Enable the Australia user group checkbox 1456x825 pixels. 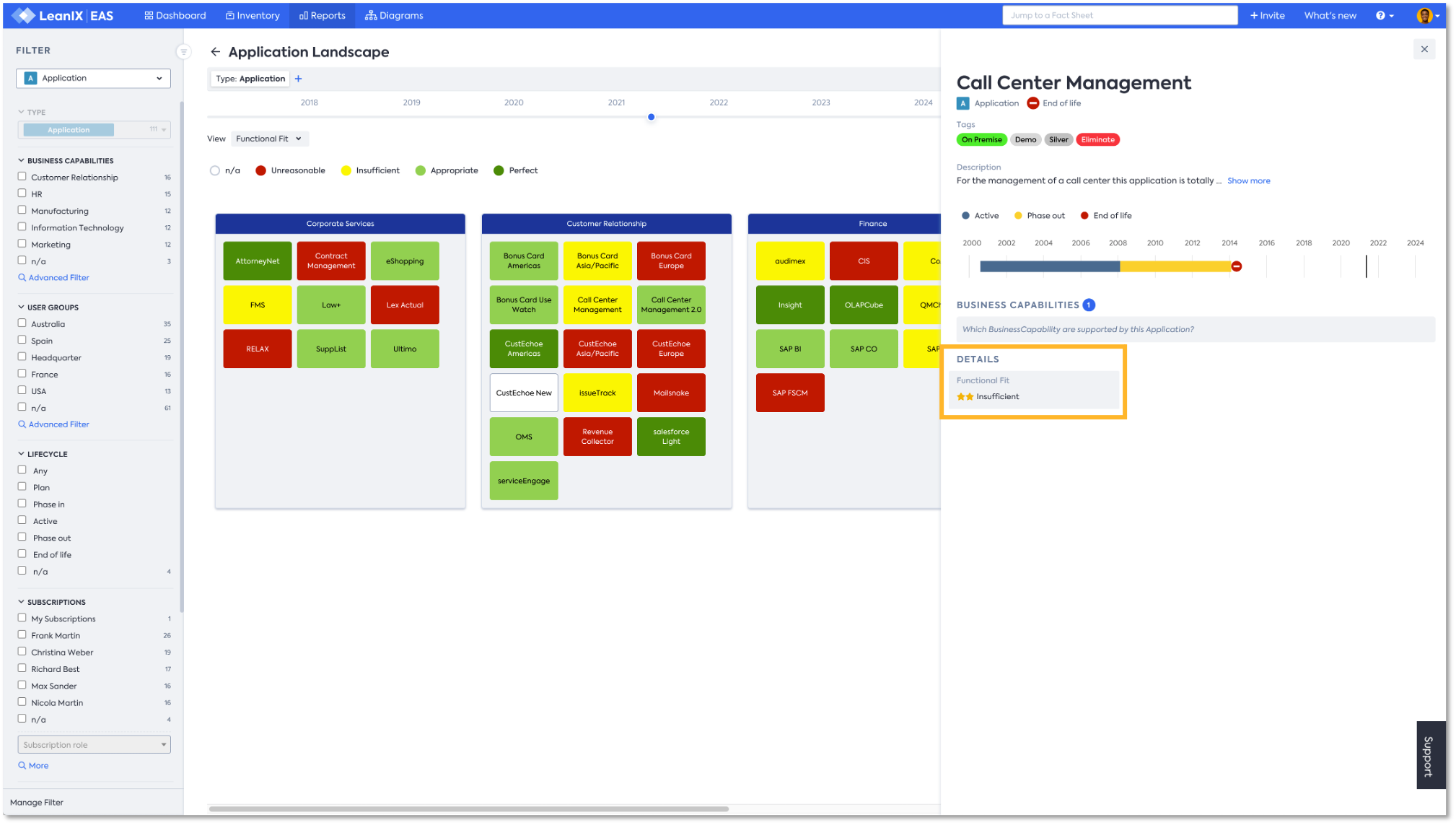22,323
